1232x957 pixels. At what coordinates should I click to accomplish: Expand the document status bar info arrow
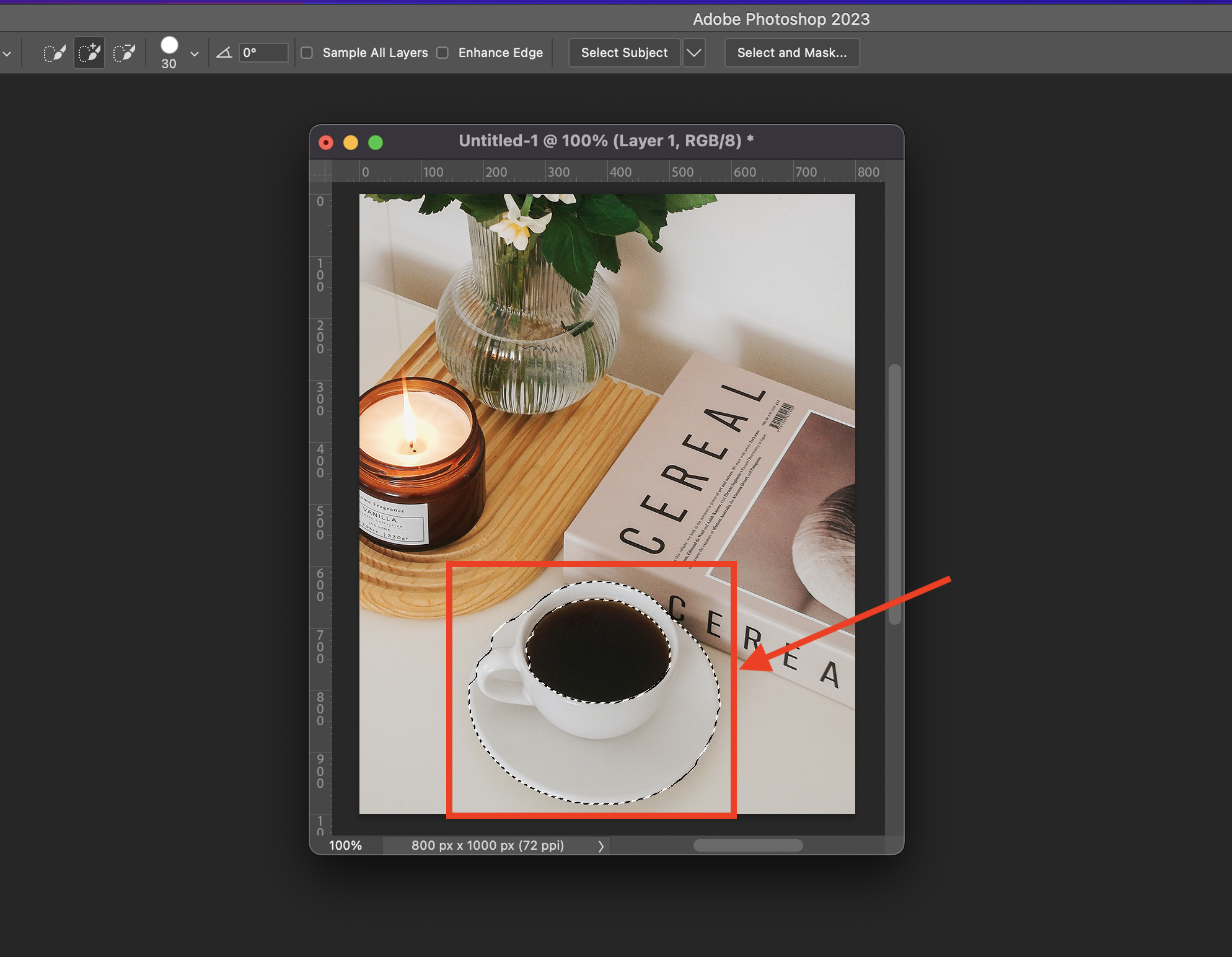point(601,846)
